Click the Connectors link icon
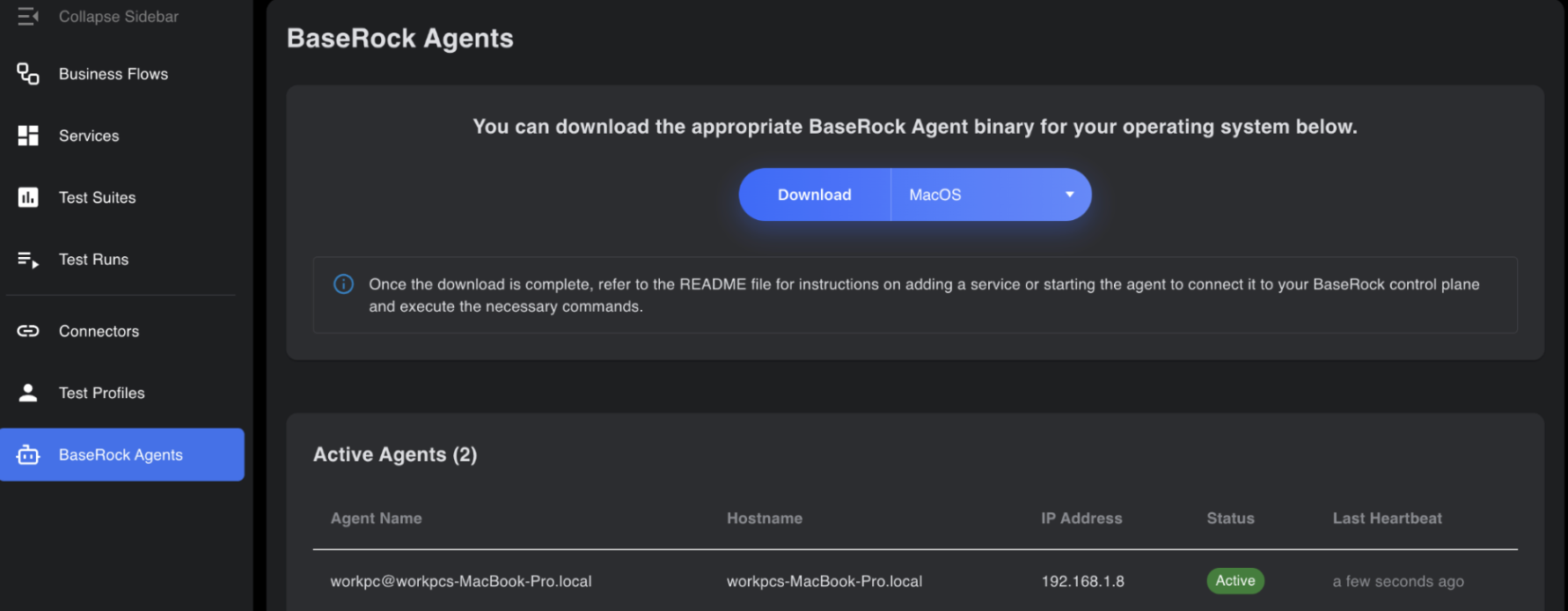The height and width of the screenshot is (611, 1568). 28,331
